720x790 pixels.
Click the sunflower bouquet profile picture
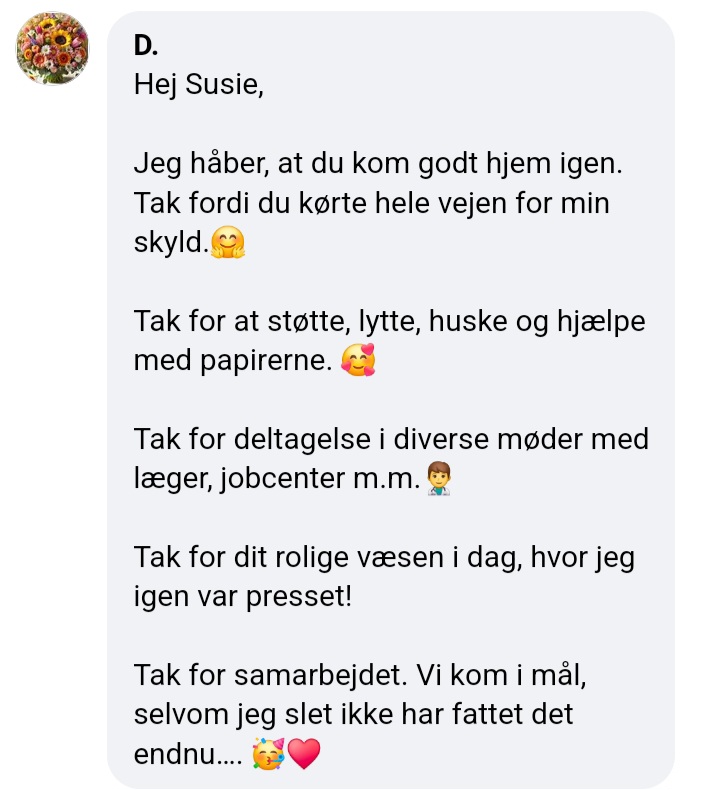point(52,48)
